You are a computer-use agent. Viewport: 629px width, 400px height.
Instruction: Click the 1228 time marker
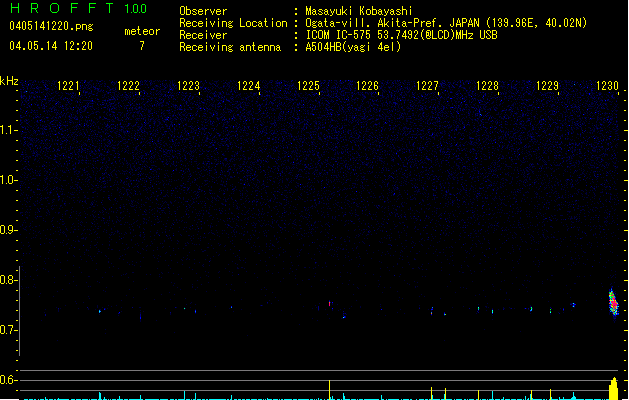[487, 86]
